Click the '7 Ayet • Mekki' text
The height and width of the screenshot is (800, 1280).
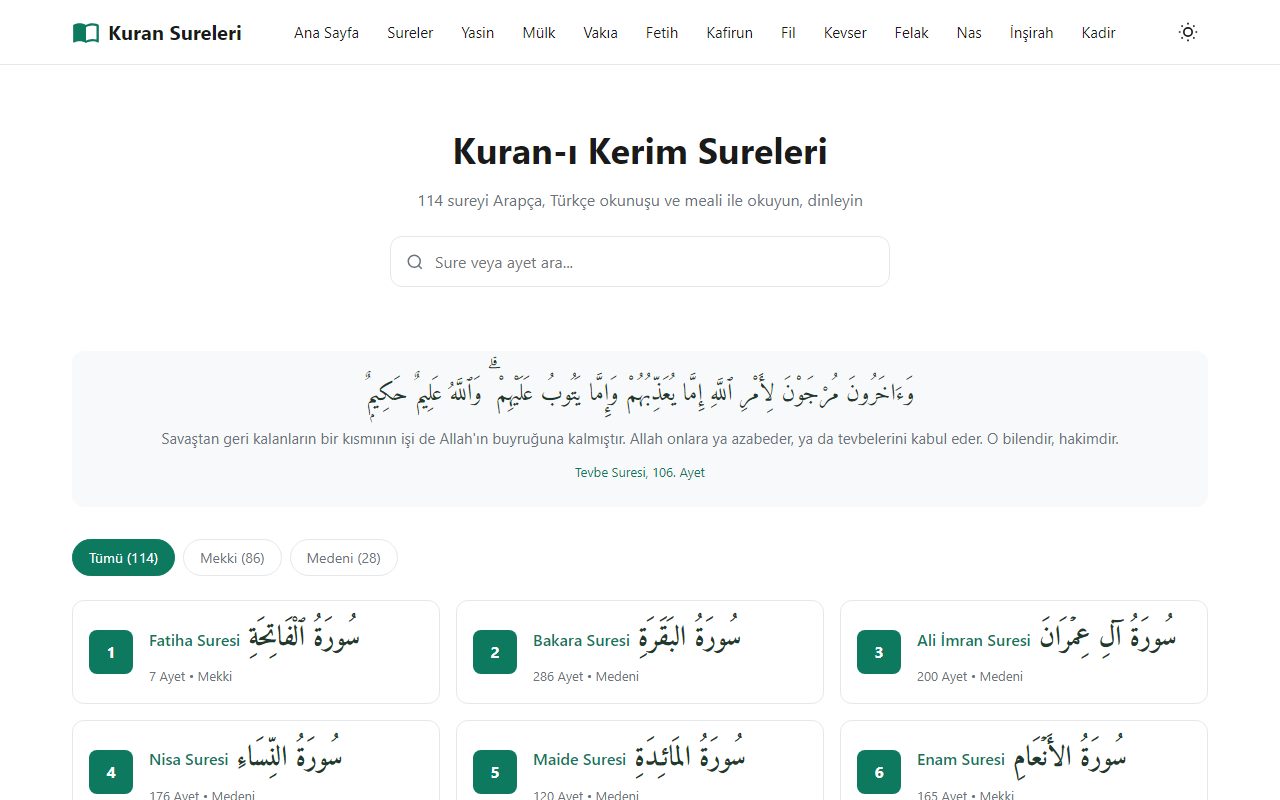[191, 676]
